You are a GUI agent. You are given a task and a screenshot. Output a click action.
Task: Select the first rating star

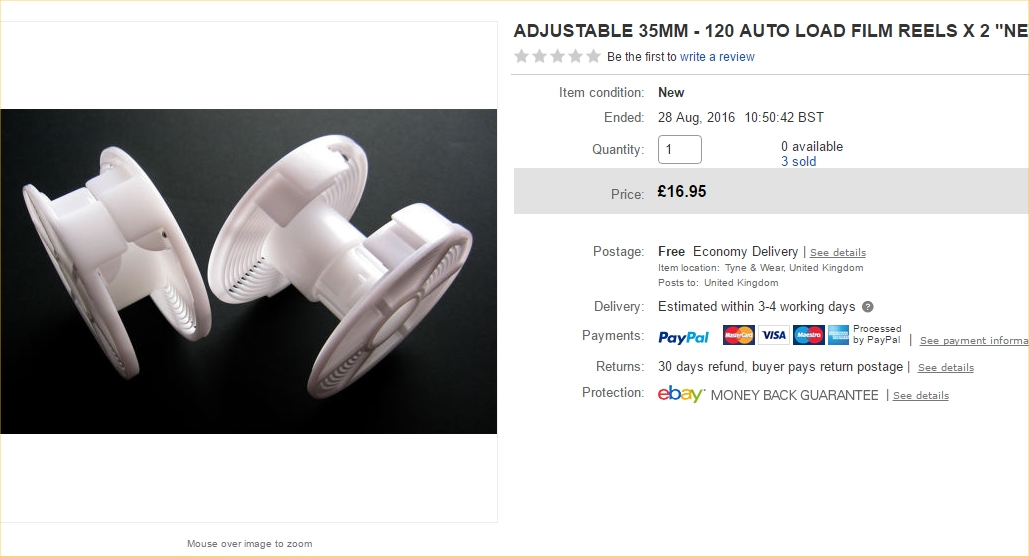[521, 57]
